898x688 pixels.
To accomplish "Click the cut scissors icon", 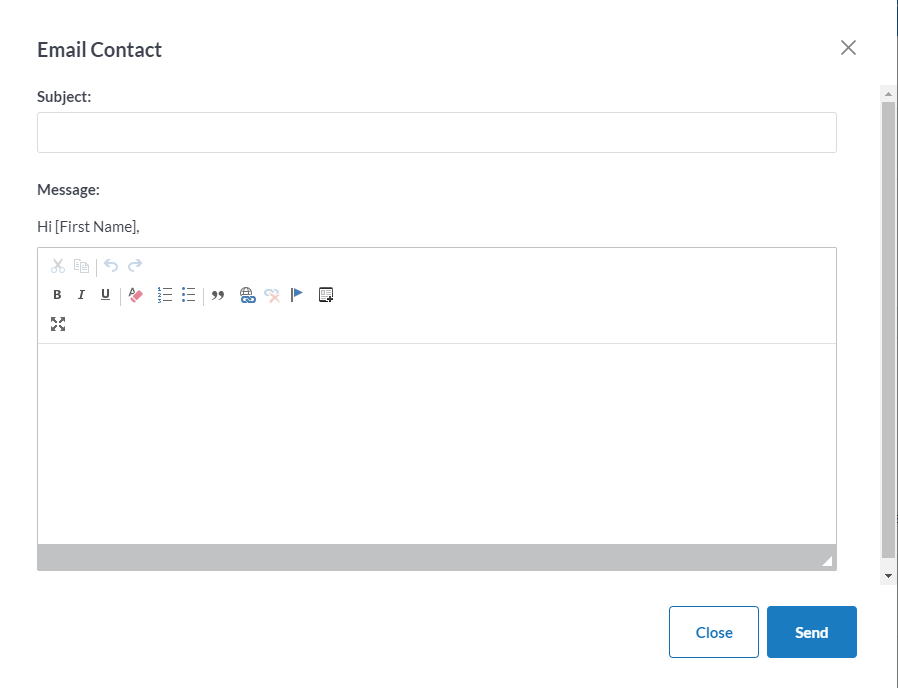I will [x=58, y=266].
